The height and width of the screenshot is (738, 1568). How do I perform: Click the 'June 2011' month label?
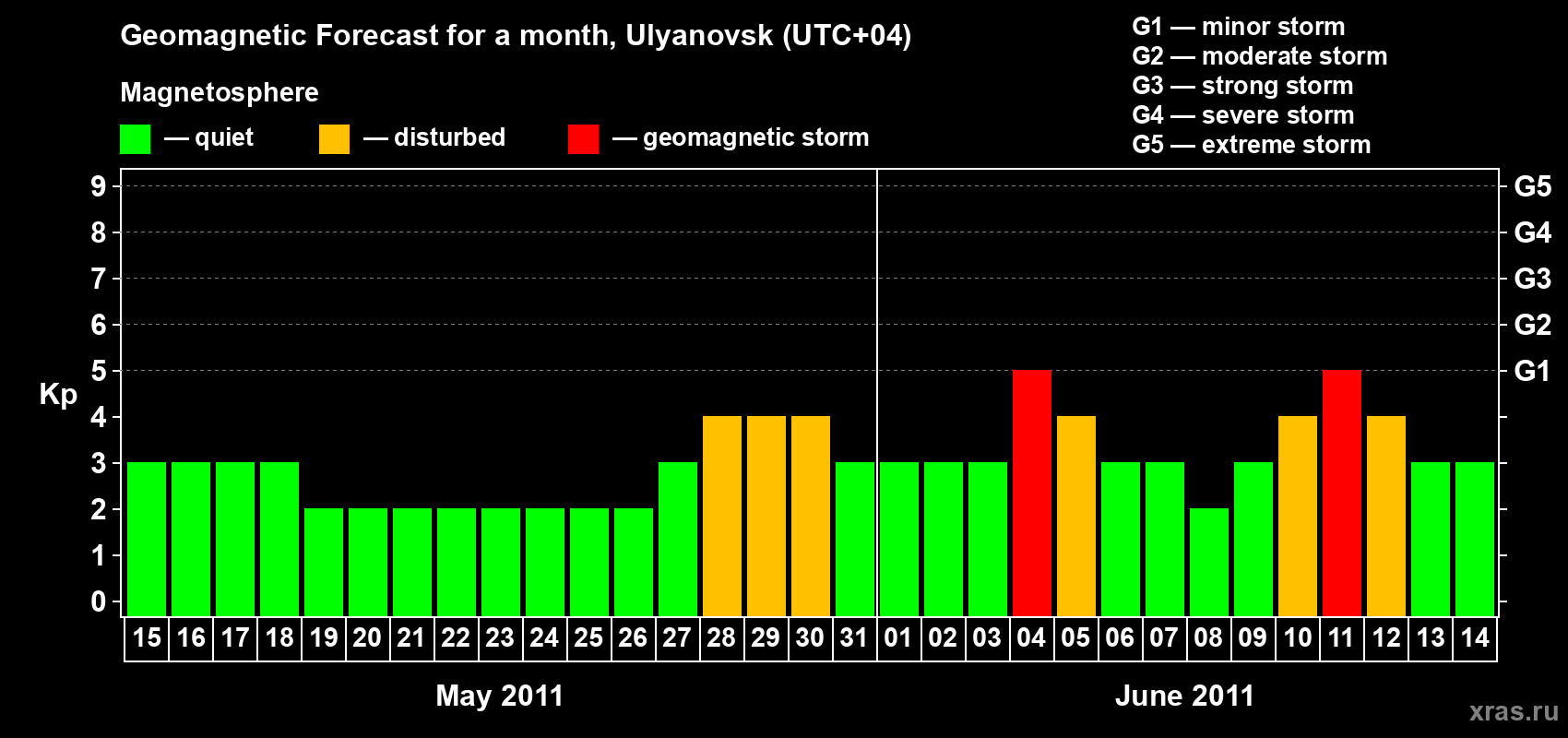[1184, 696]
